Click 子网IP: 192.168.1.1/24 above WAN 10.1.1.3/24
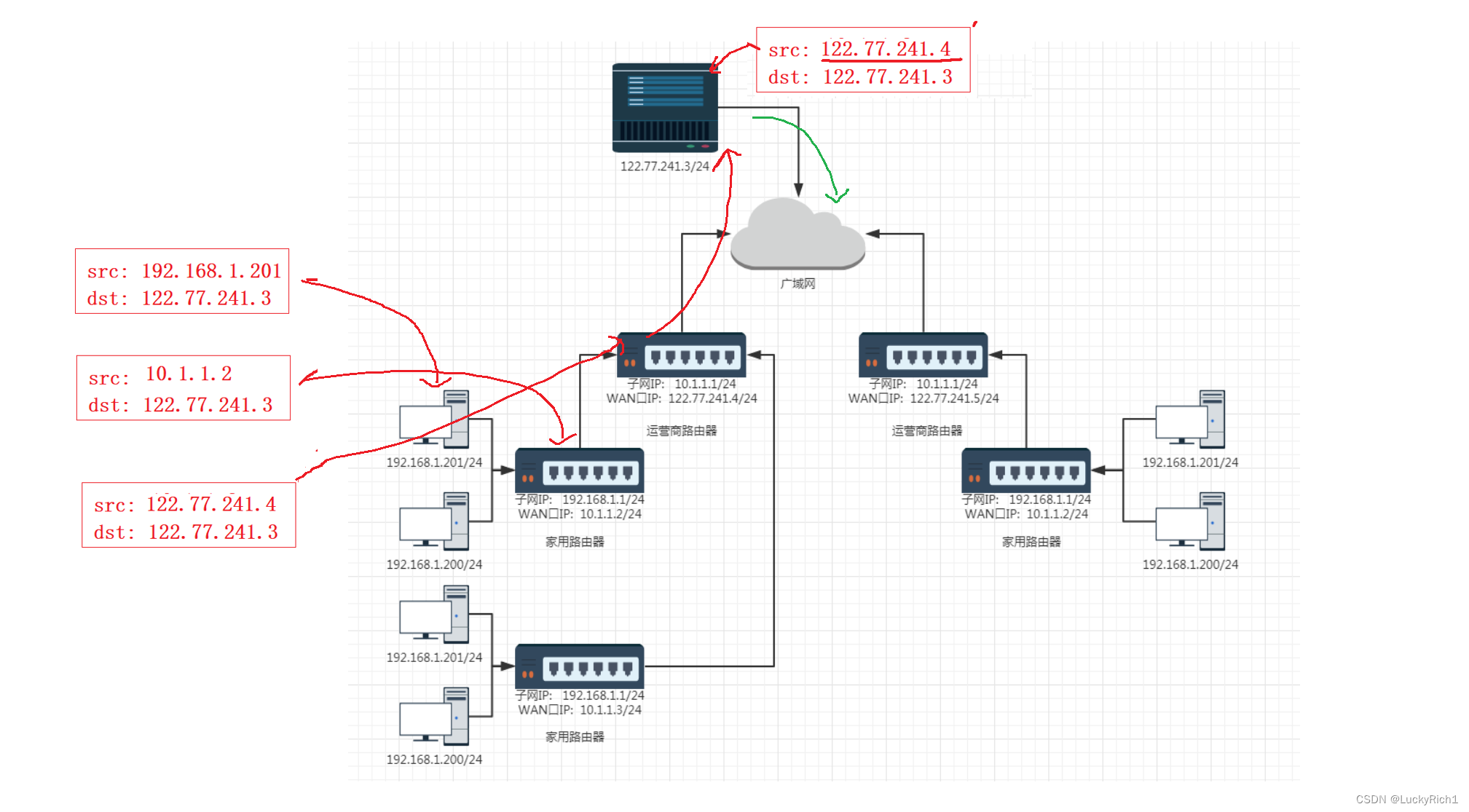1469x812 pixels. tap(580, 695)
